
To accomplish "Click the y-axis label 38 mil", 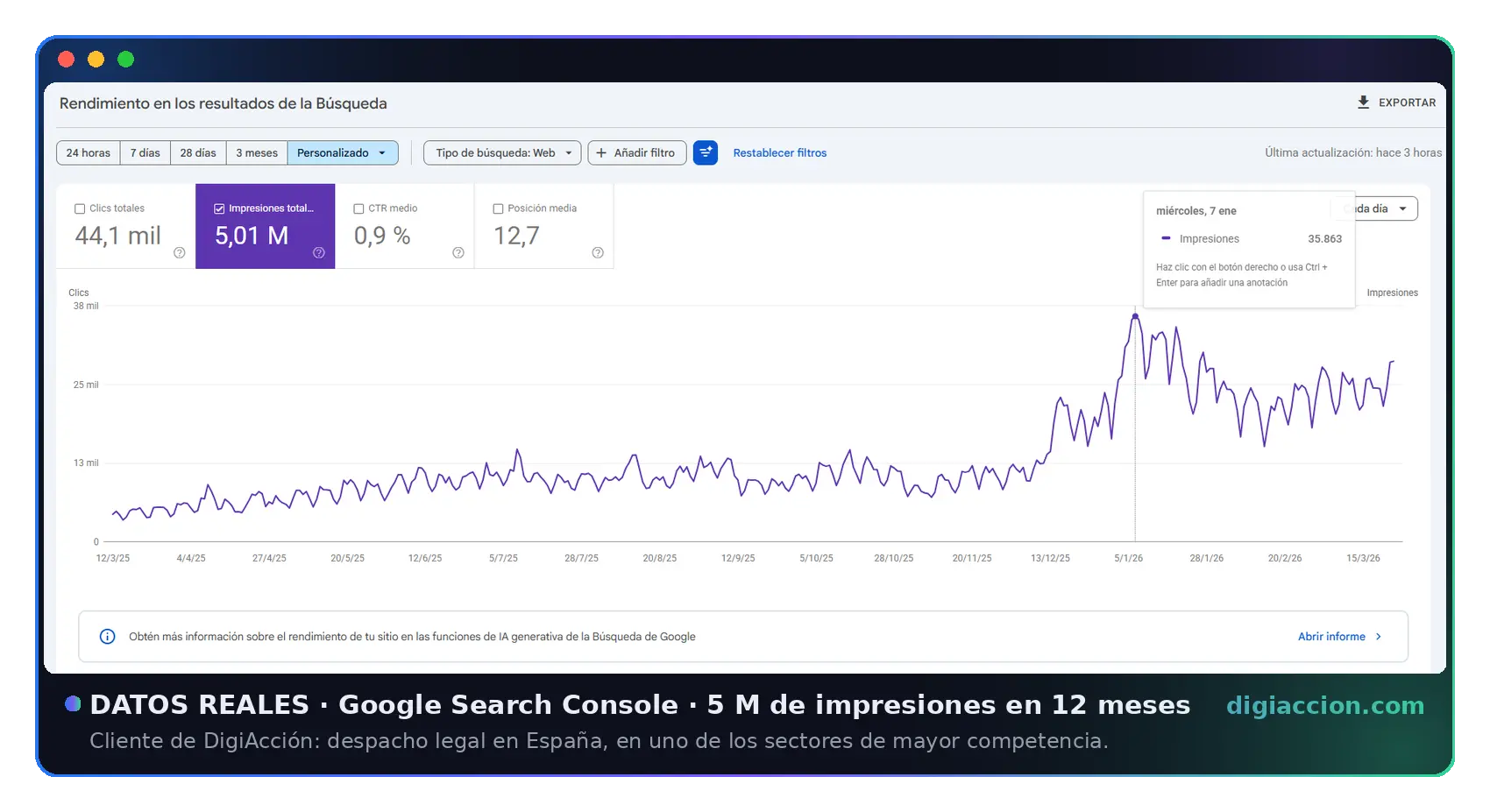I will click(x=86, y=306).
